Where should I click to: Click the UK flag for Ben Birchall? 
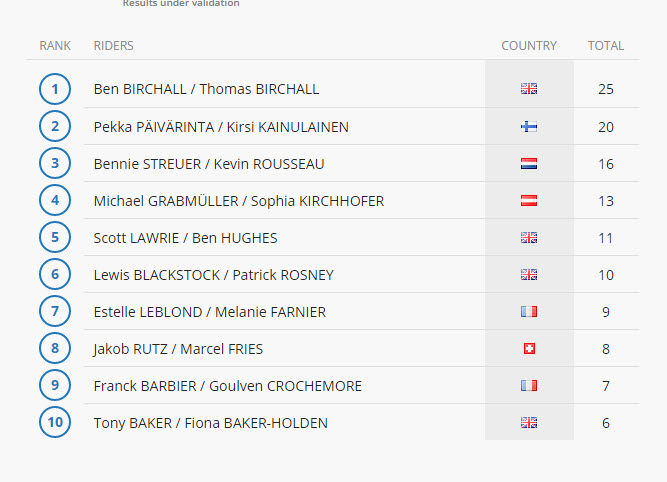point(529,88)
